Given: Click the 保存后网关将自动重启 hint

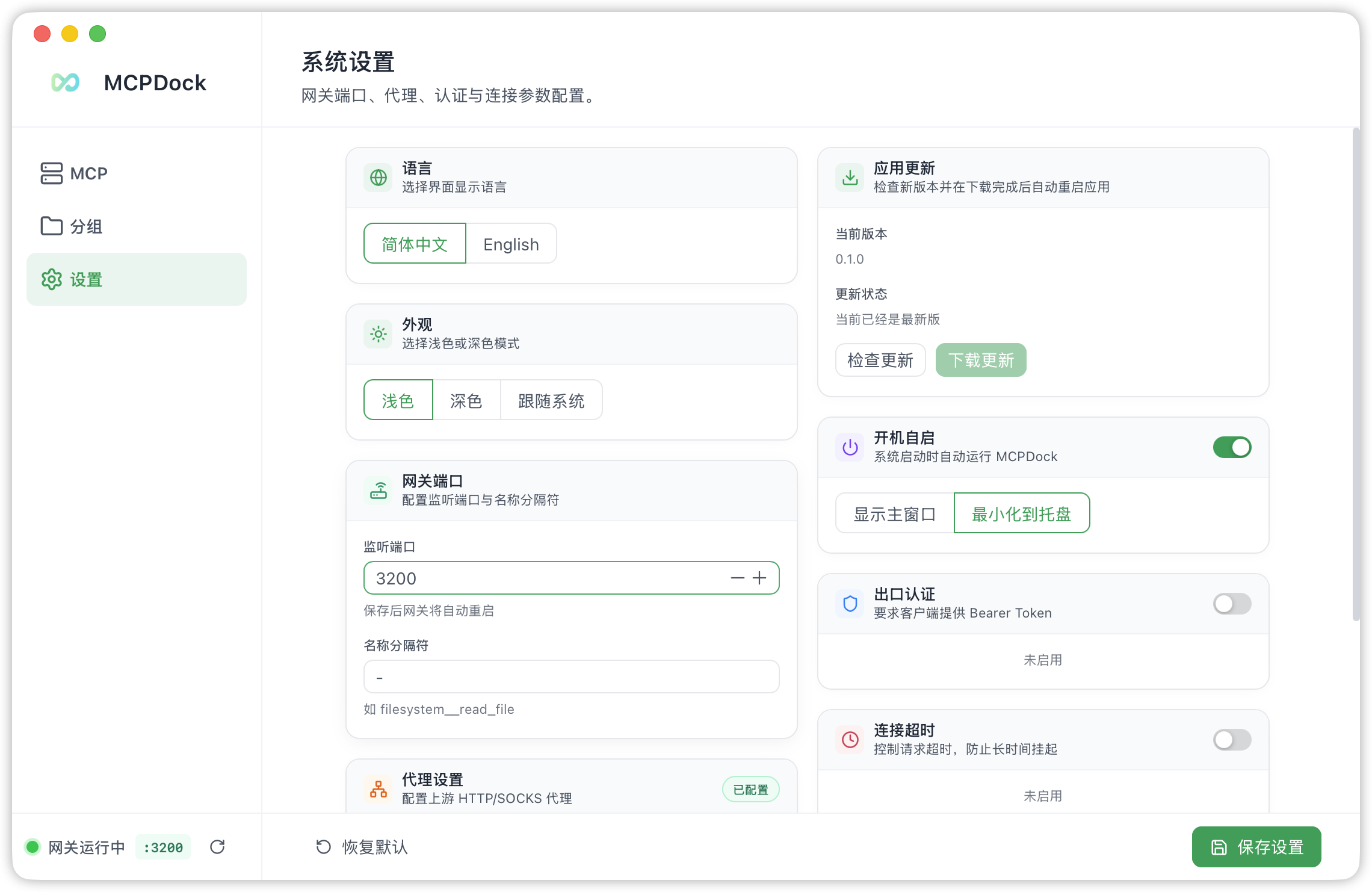Looking at the screenshot, I should (x=428, y=610).
